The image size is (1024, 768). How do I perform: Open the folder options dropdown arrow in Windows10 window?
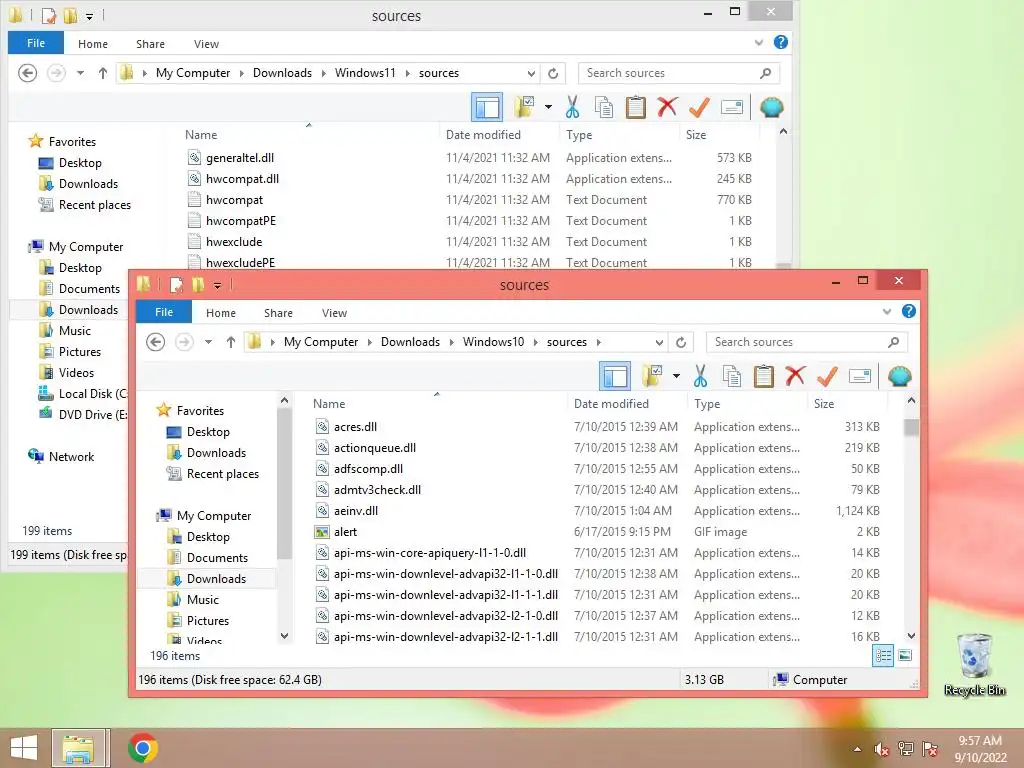tap(676, 376)
